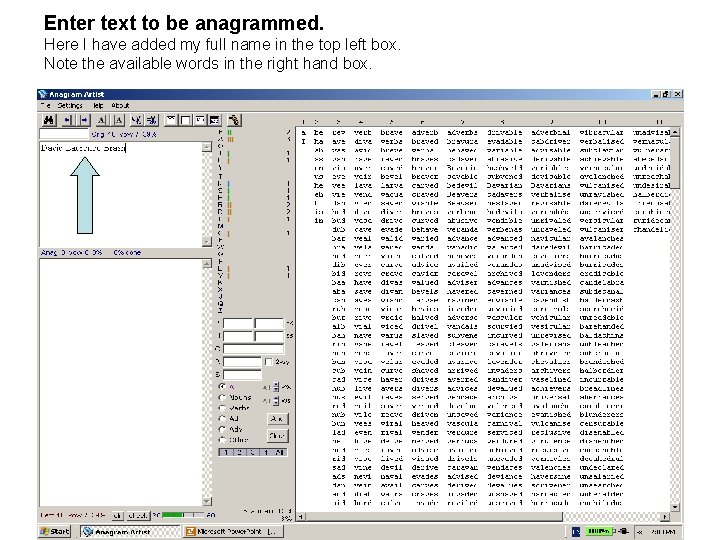Click up arrow of the name box scrollbar
The height and width of the screenshot is (540, 720).
207,147
